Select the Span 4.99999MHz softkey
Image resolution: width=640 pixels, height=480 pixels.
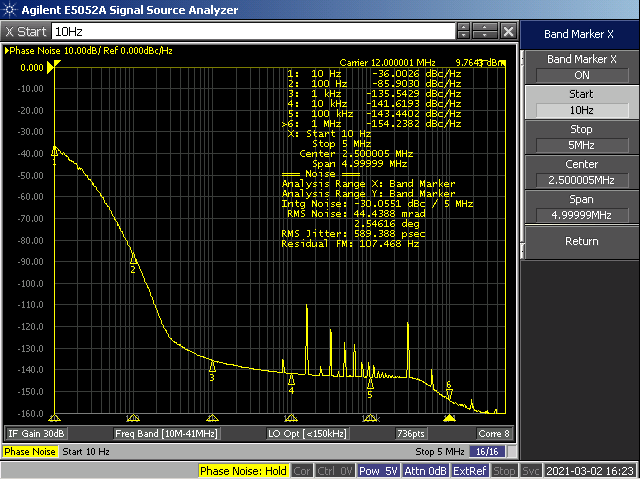tap(582, 207)
